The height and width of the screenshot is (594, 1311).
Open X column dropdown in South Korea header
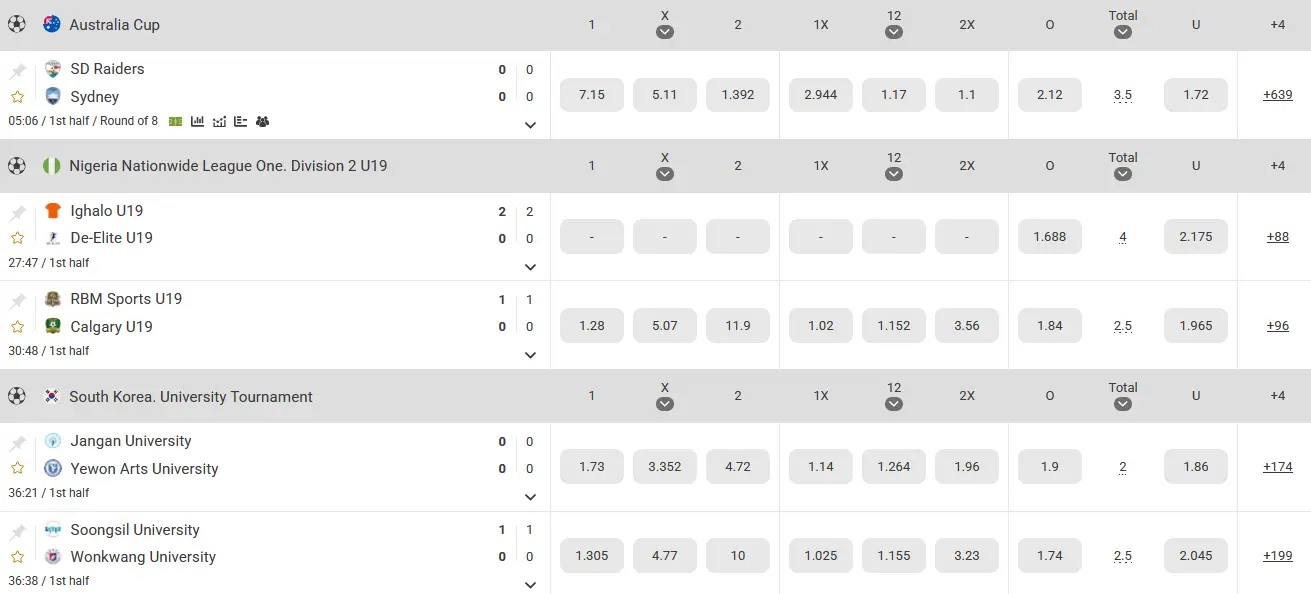665,404
